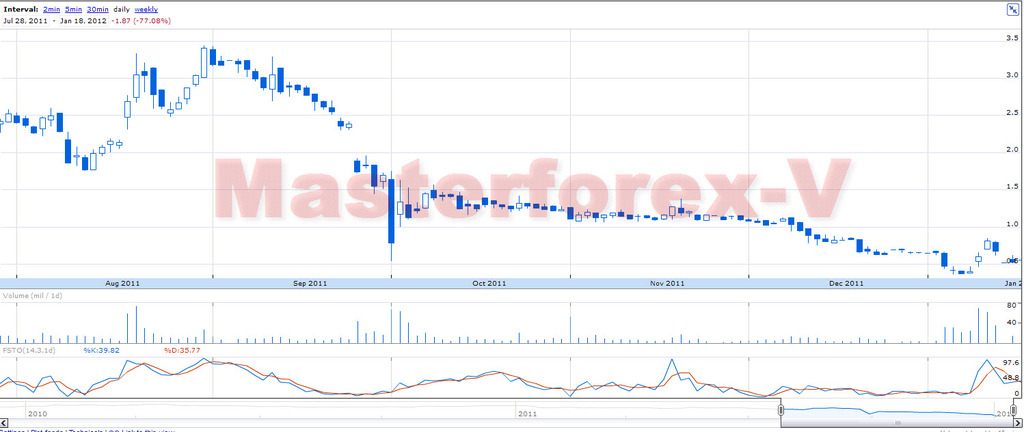Switch the chart interval to 5min
Viewport: 1024px width, 432px height.
[72, 10]
